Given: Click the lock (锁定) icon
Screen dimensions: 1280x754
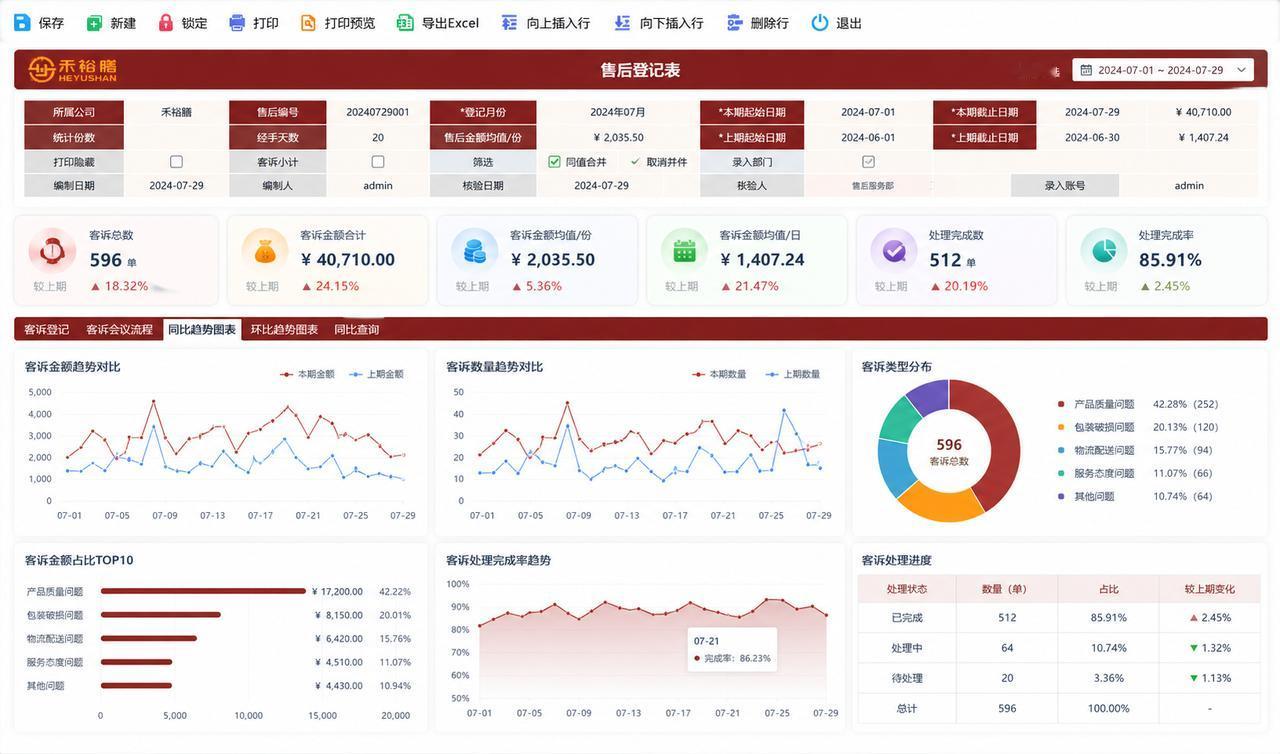Looking at the screenshot, I should click(166, 22).
